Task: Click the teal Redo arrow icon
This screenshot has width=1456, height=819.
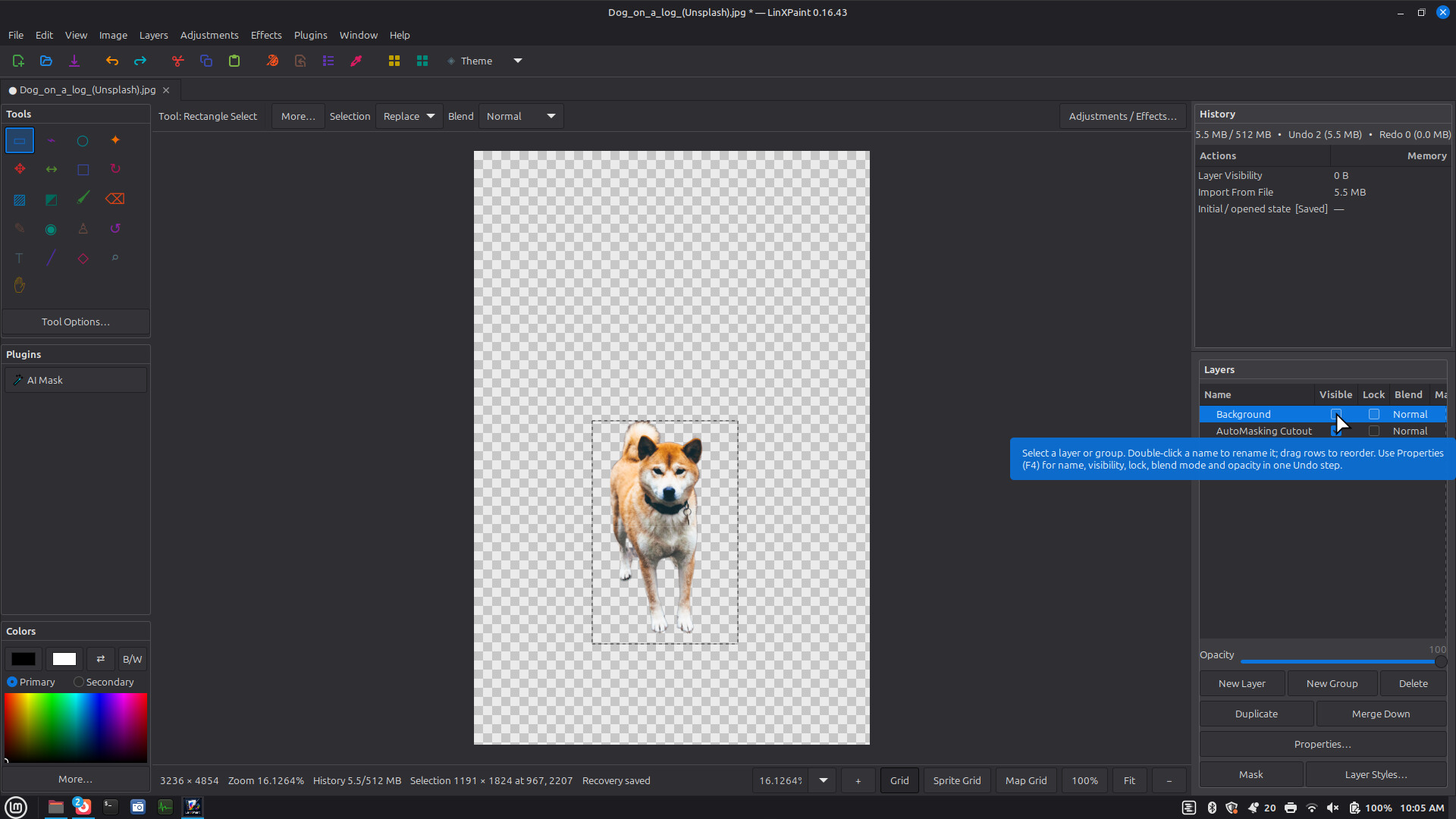Action: pyautogui.click(x=140, y=61)
